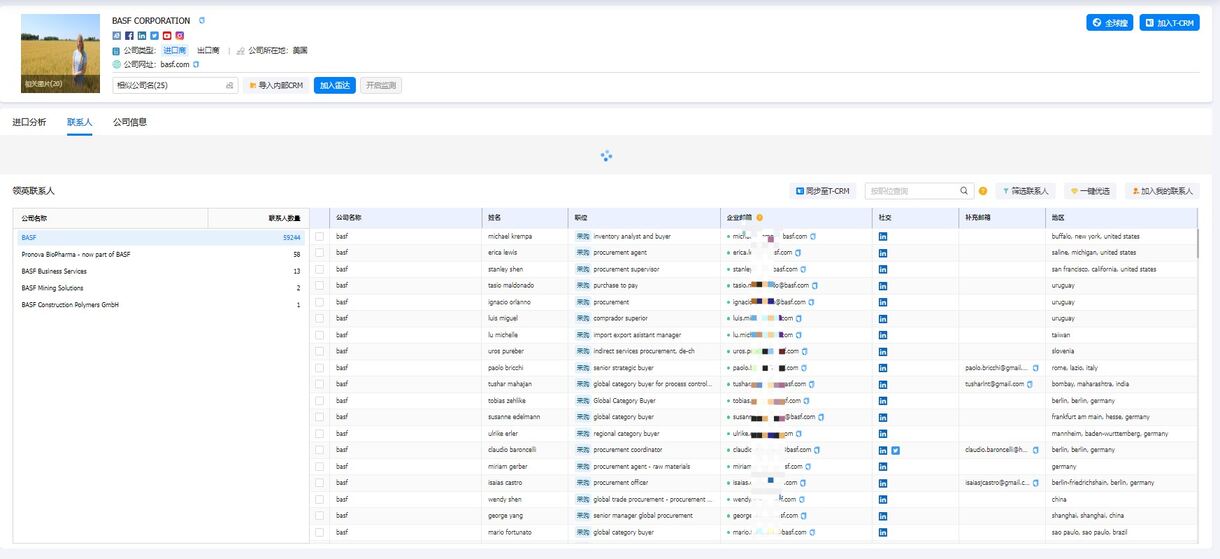Switch to the 进口分析 tab
Screen dimensions: 1220x559
click(x=29, y=122)
